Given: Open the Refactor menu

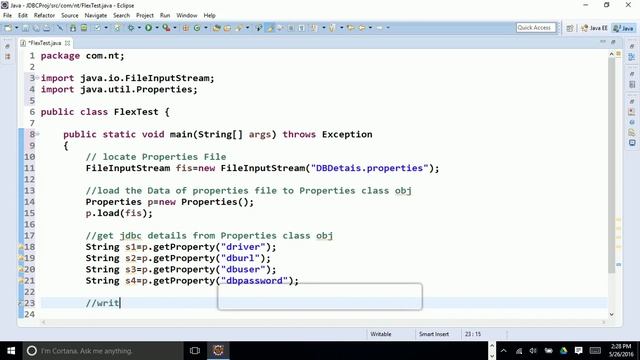Looking at the screenshot, I should click(44, 16).
